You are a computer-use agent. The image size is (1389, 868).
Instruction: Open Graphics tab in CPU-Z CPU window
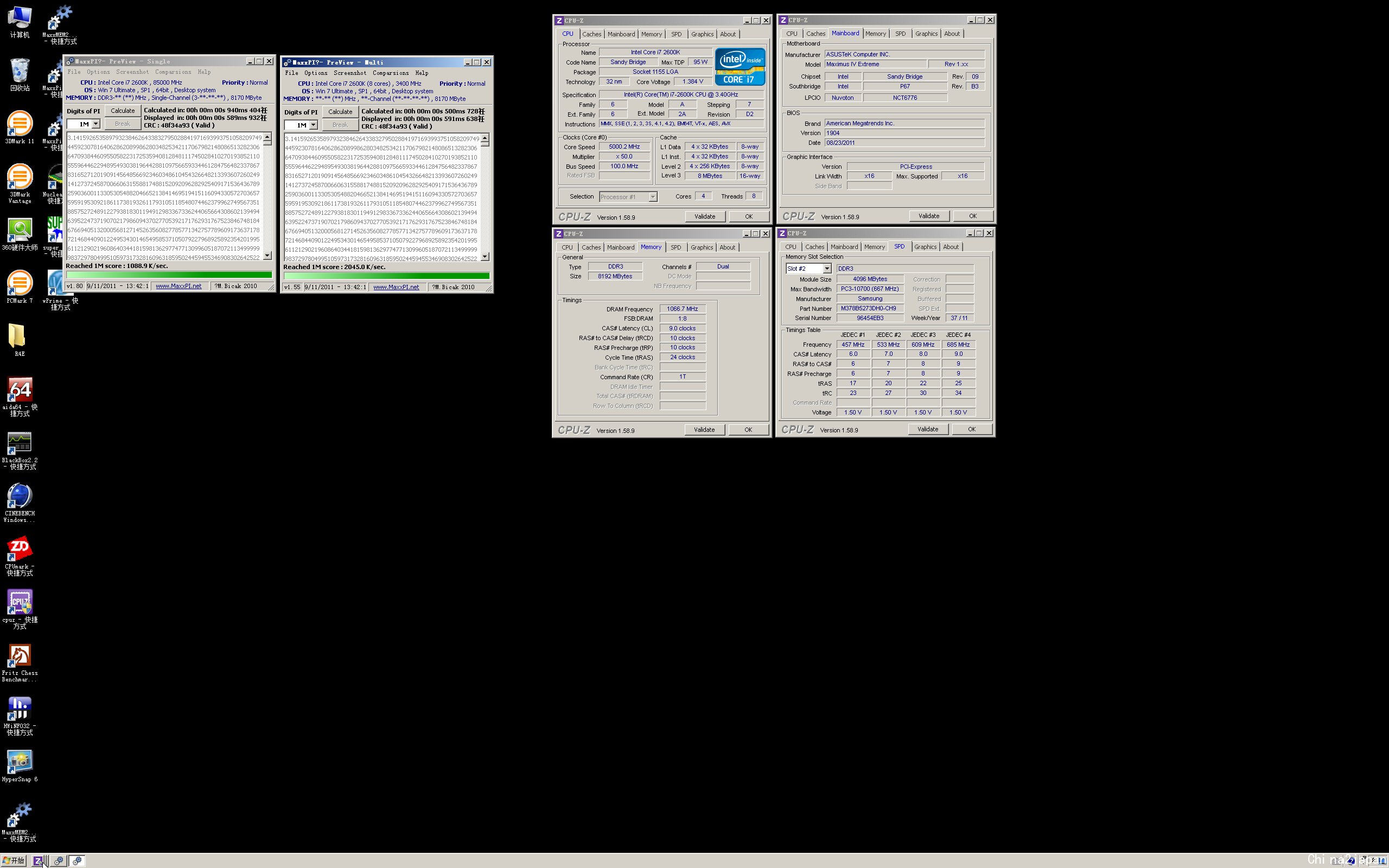click(x=702, y=34)
